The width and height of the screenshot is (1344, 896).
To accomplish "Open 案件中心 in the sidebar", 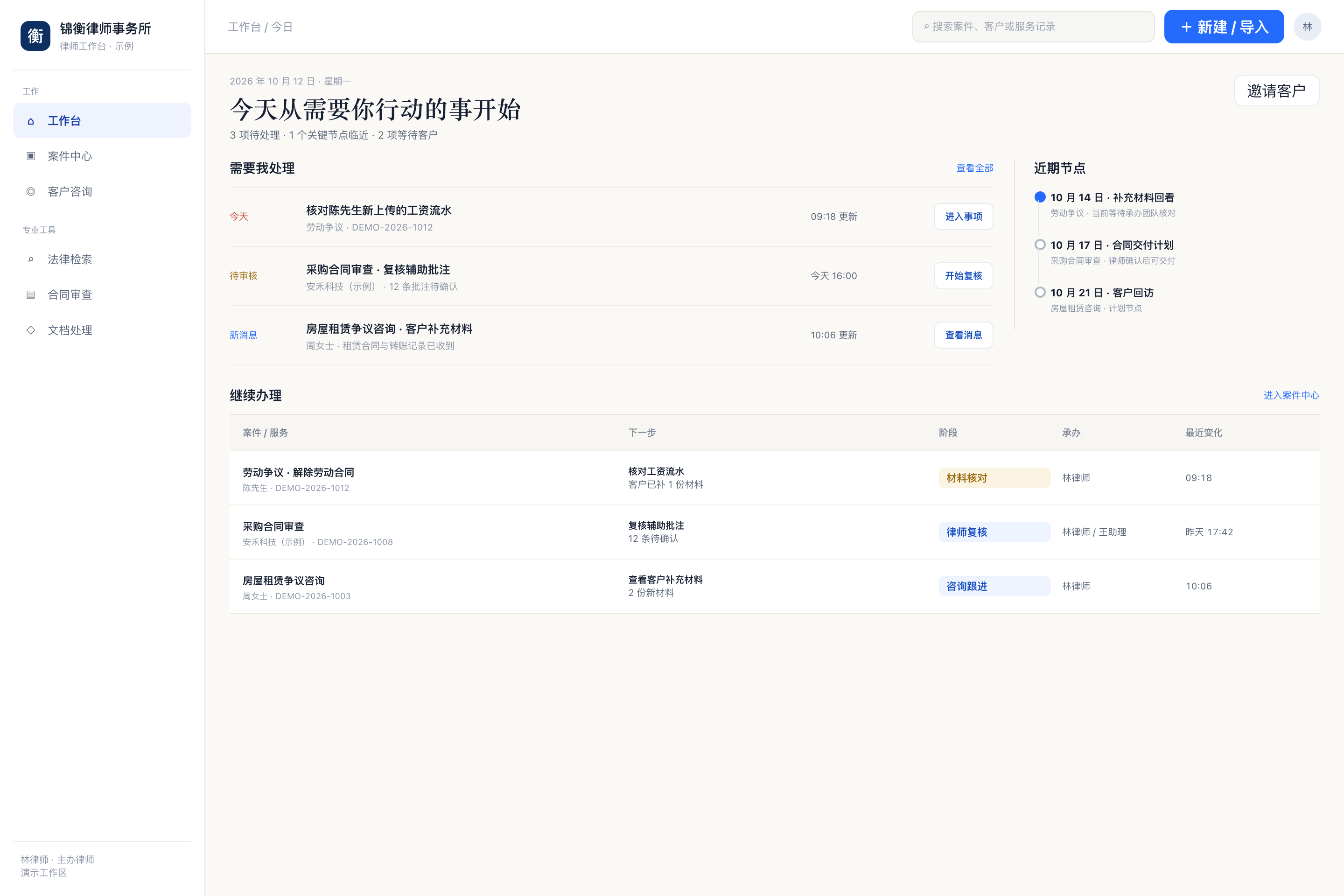I will 102,156.
